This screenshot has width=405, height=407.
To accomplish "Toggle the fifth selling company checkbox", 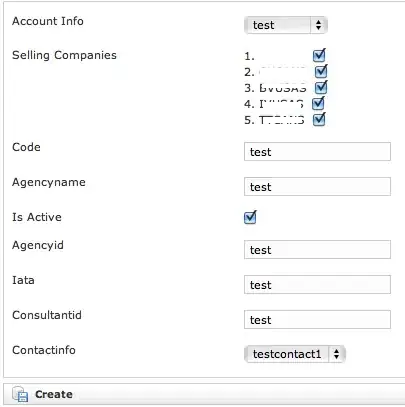I will click(x=319, y=119).
